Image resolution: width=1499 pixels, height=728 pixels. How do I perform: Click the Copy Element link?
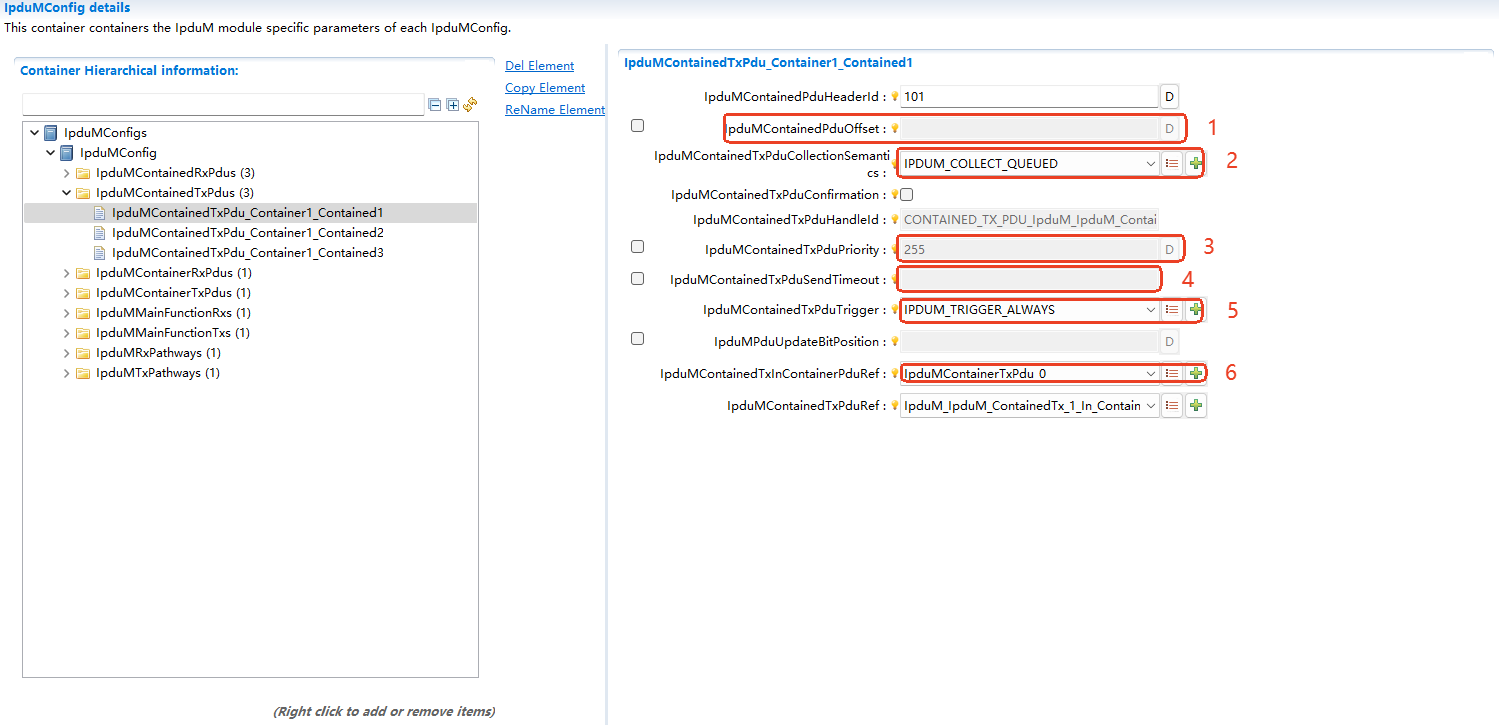(544, 87)
